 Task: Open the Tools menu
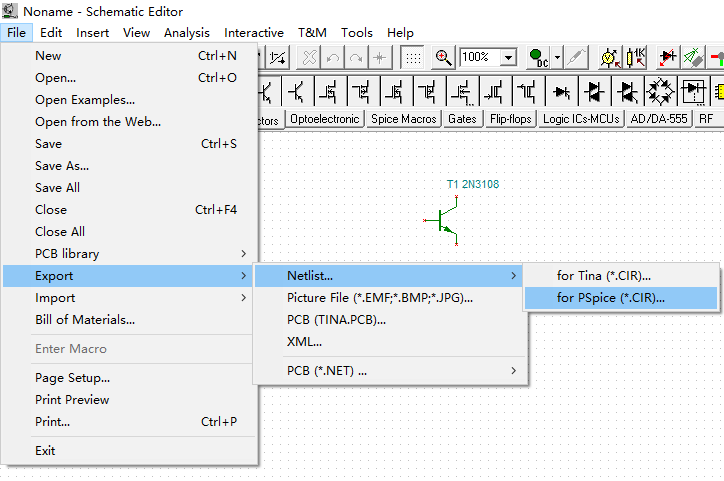[x=356, y=33]
